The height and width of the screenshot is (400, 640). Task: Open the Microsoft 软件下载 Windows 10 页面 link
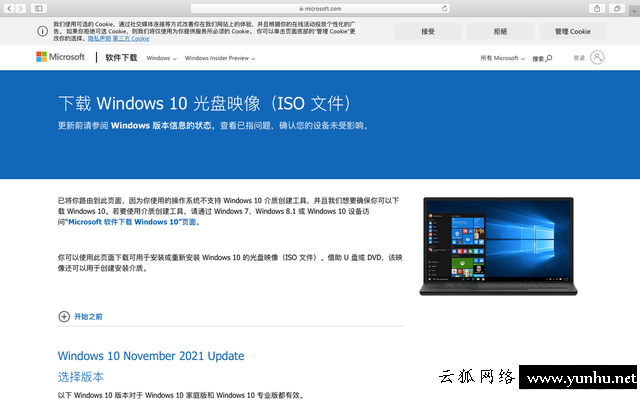(x=131, y=222)
